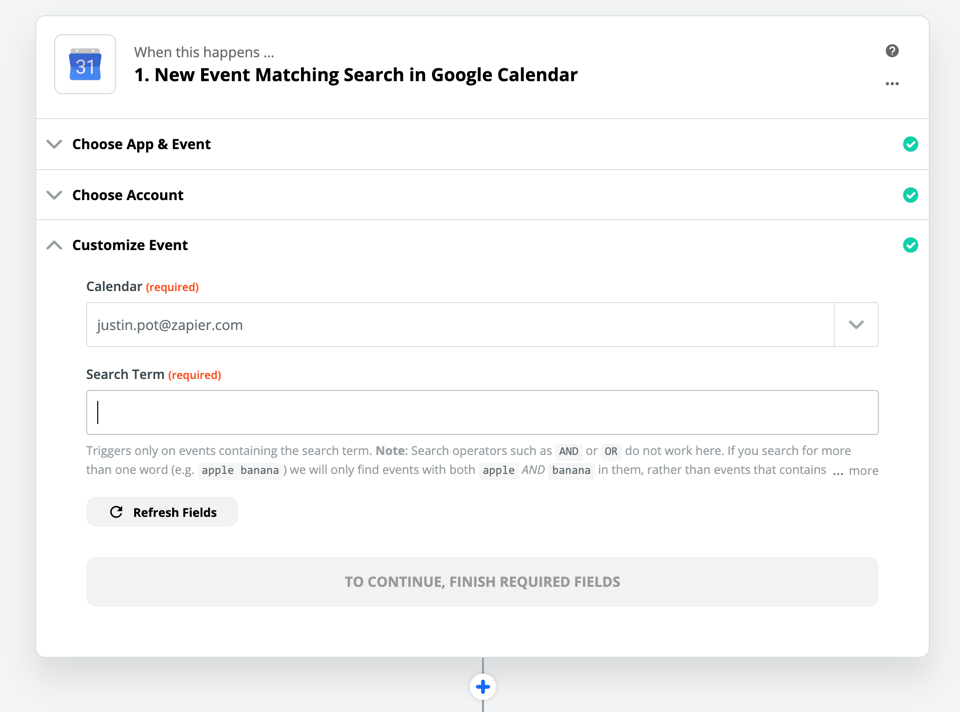Image resolution: width=960 pixels, height=712 pixels.
Task: Click green checkmark beside Choose Account
Action: [x=910, y=195]
